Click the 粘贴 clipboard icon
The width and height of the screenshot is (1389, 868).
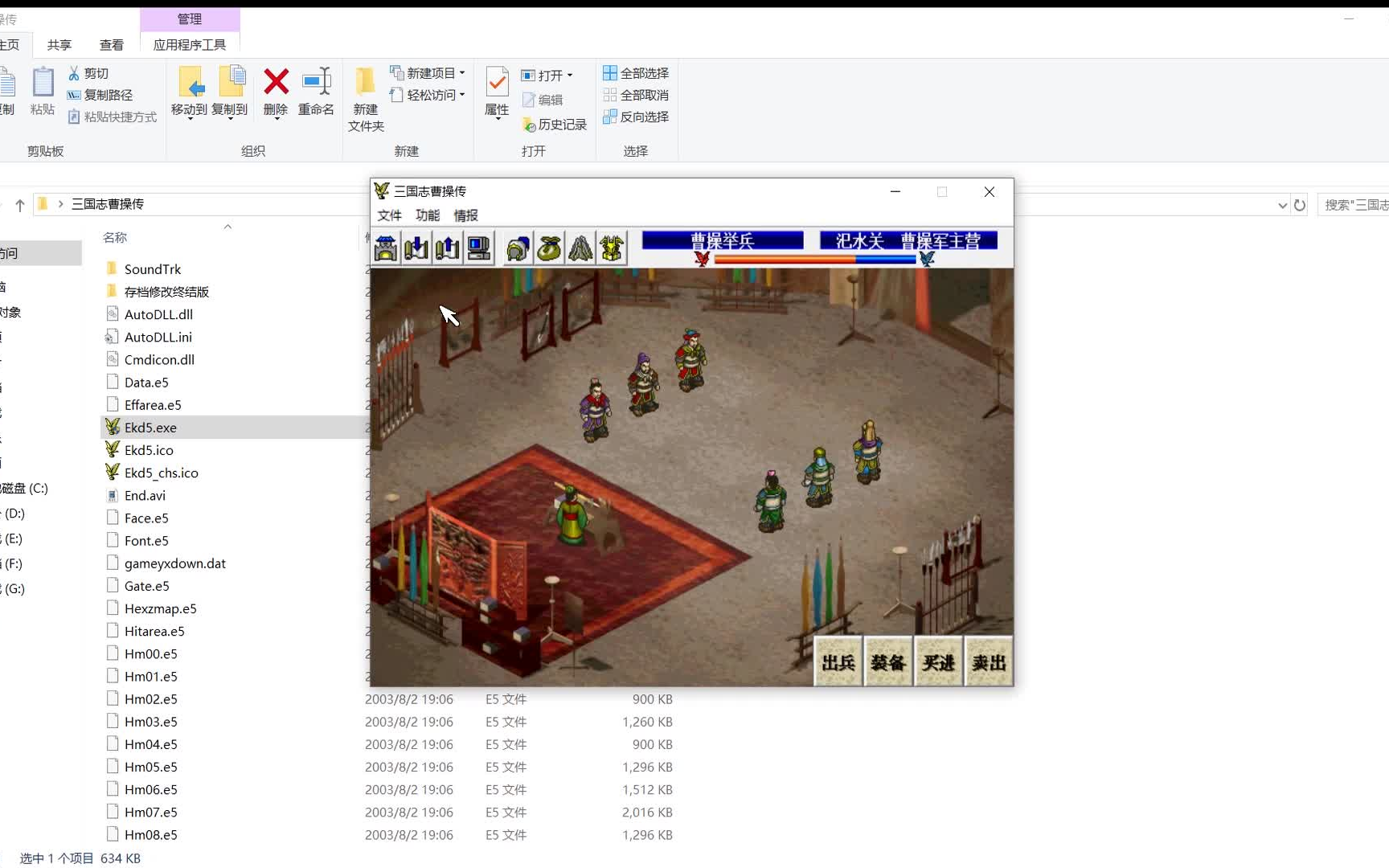click(43, 83)
